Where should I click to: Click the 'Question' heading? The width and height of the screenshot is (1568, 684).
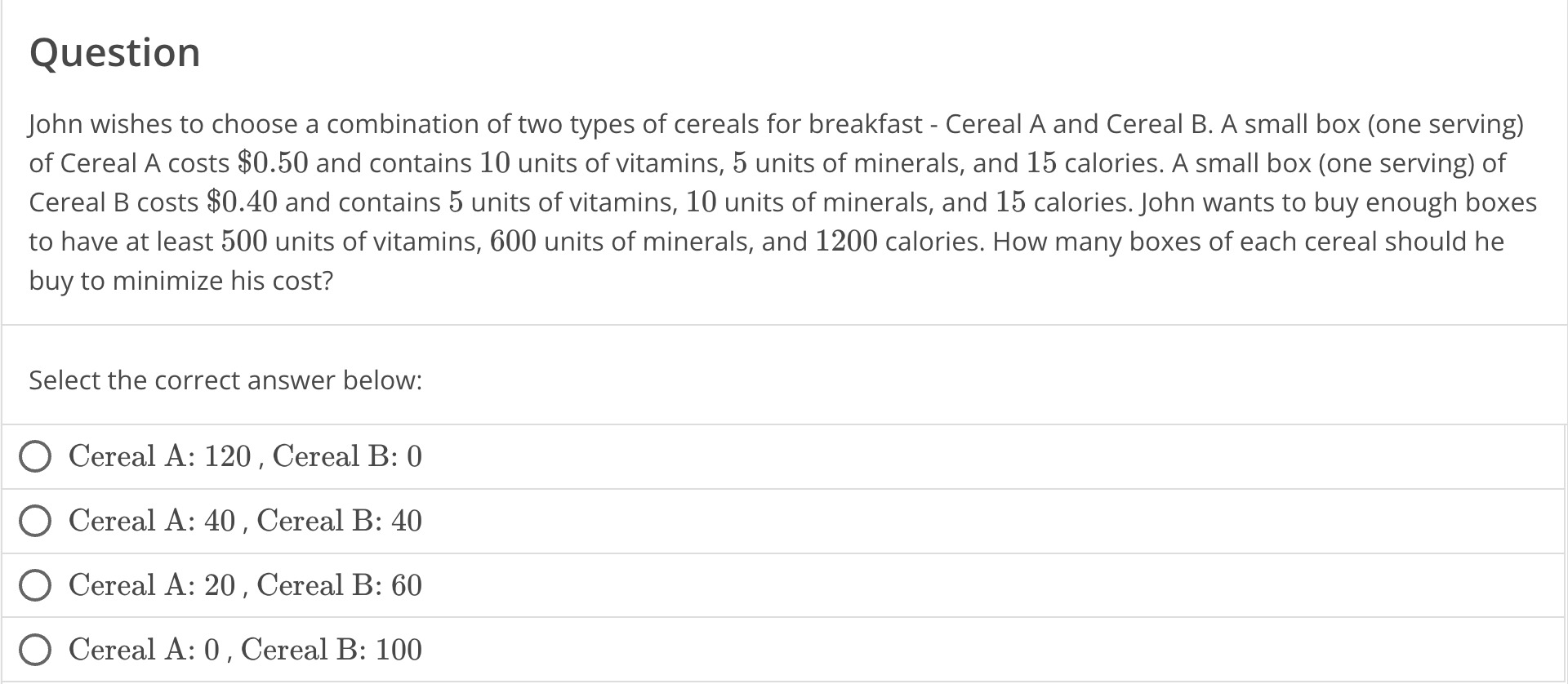tap(115, 53)
